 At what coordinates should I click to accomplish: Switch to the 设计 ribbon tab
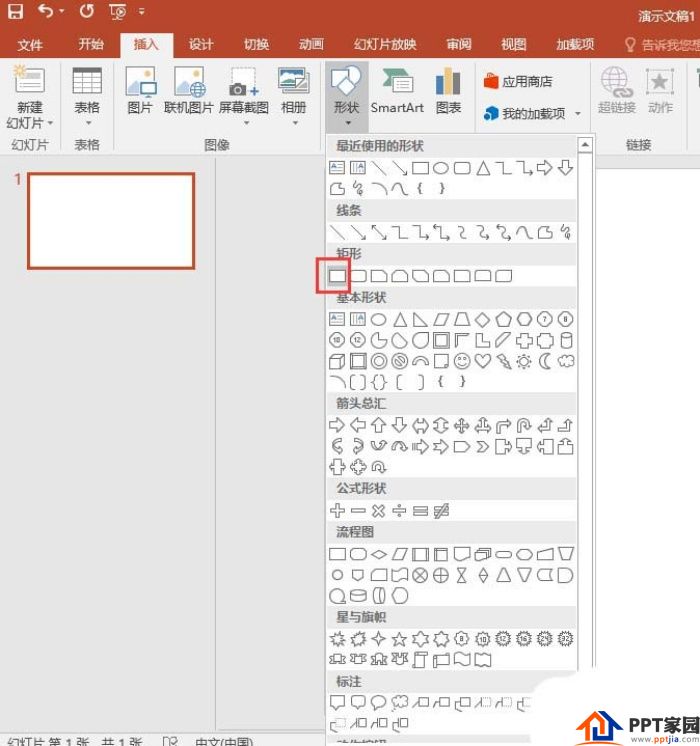pos(201,44)
